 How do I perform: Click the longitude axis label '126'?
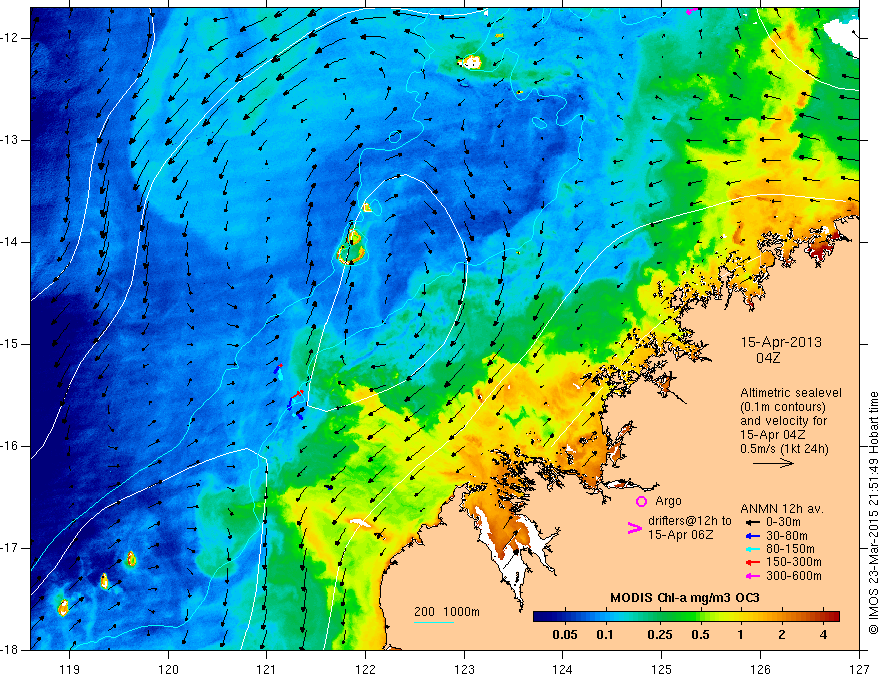(760, 669)
